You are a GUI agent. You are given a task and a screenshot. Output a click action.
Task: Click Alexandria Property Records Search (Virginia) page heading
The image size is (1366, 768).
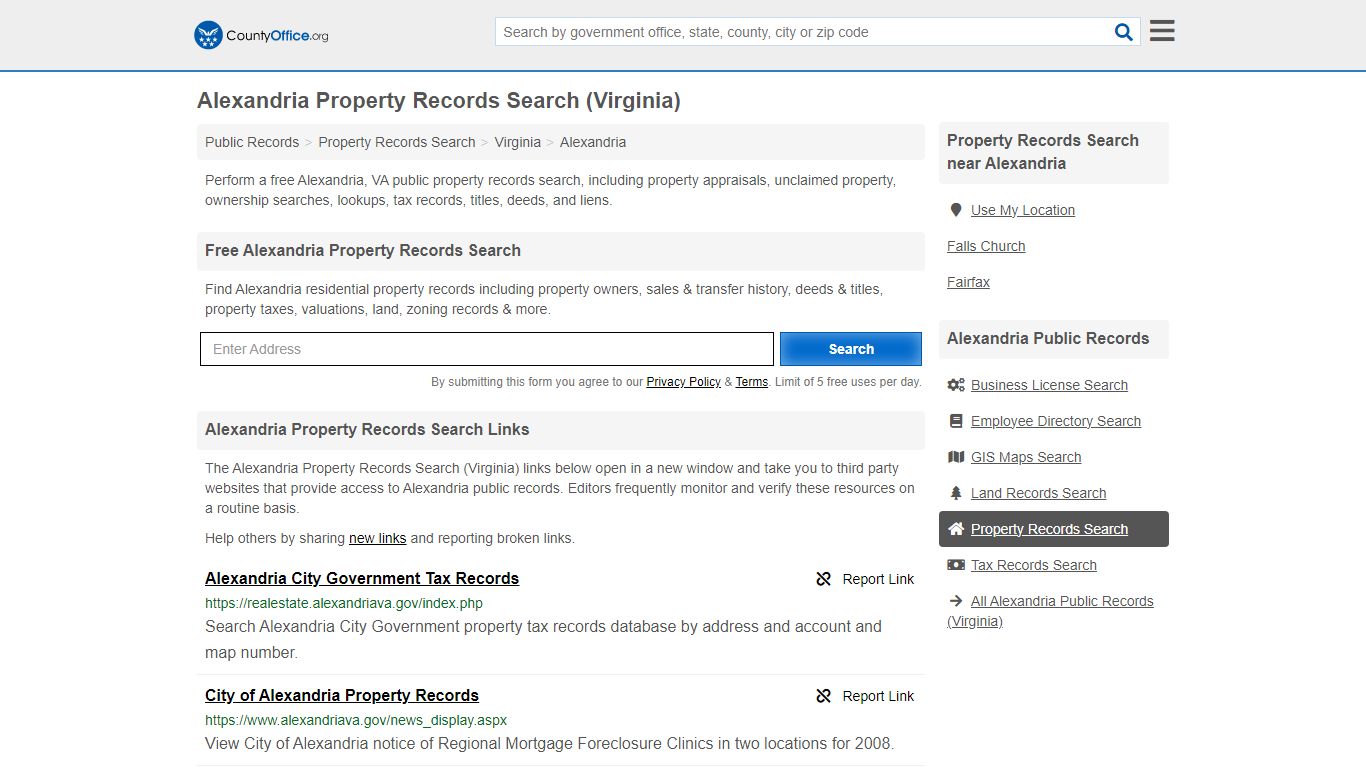439,100
